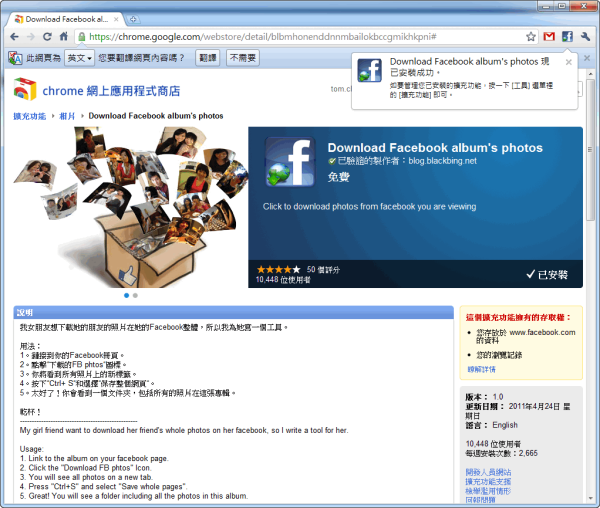Open chrome 網上應用程式商店 store title link

coord(111,91)
